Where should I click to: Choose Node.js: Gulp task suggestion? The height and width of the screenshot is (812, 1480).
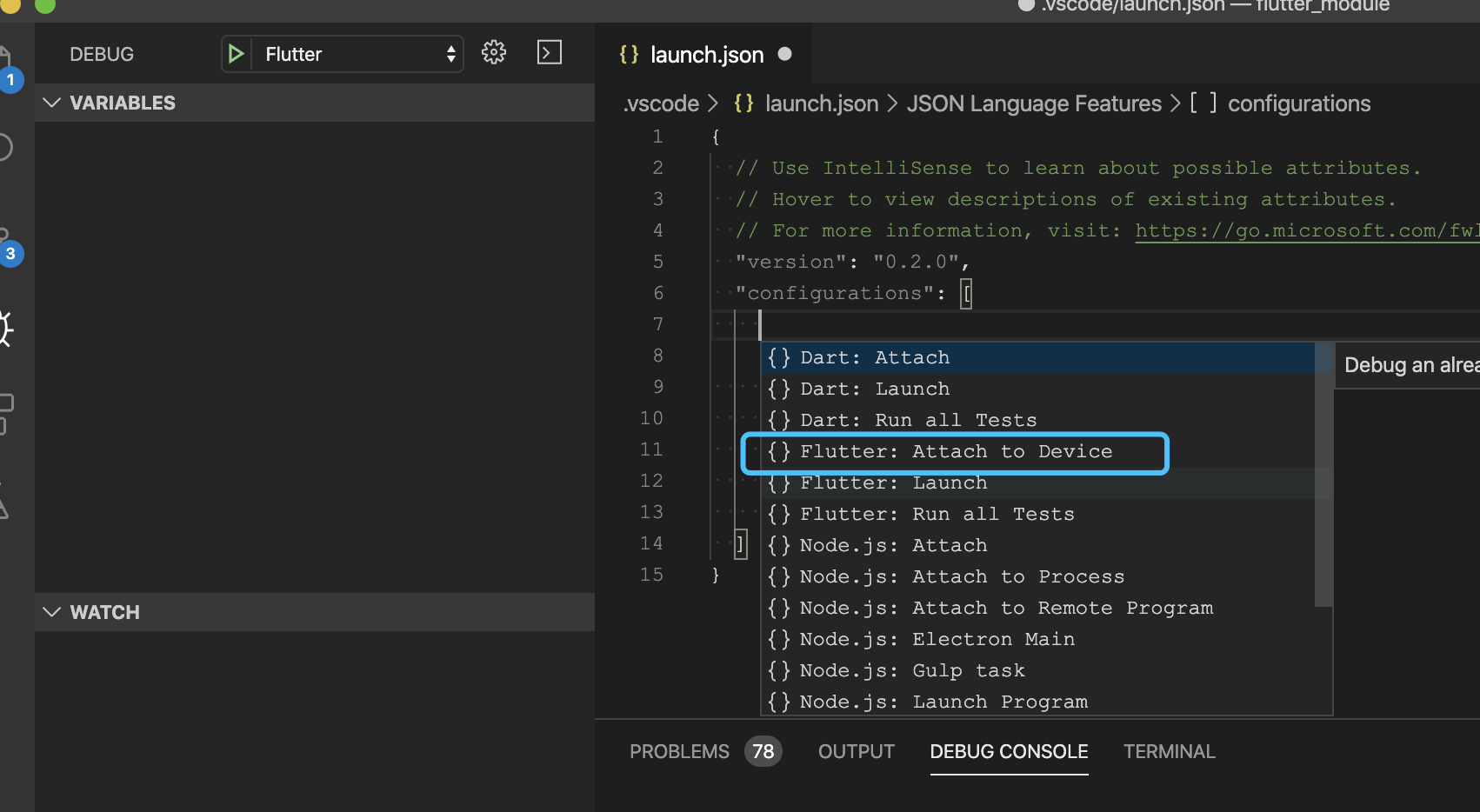[1038, 670]
